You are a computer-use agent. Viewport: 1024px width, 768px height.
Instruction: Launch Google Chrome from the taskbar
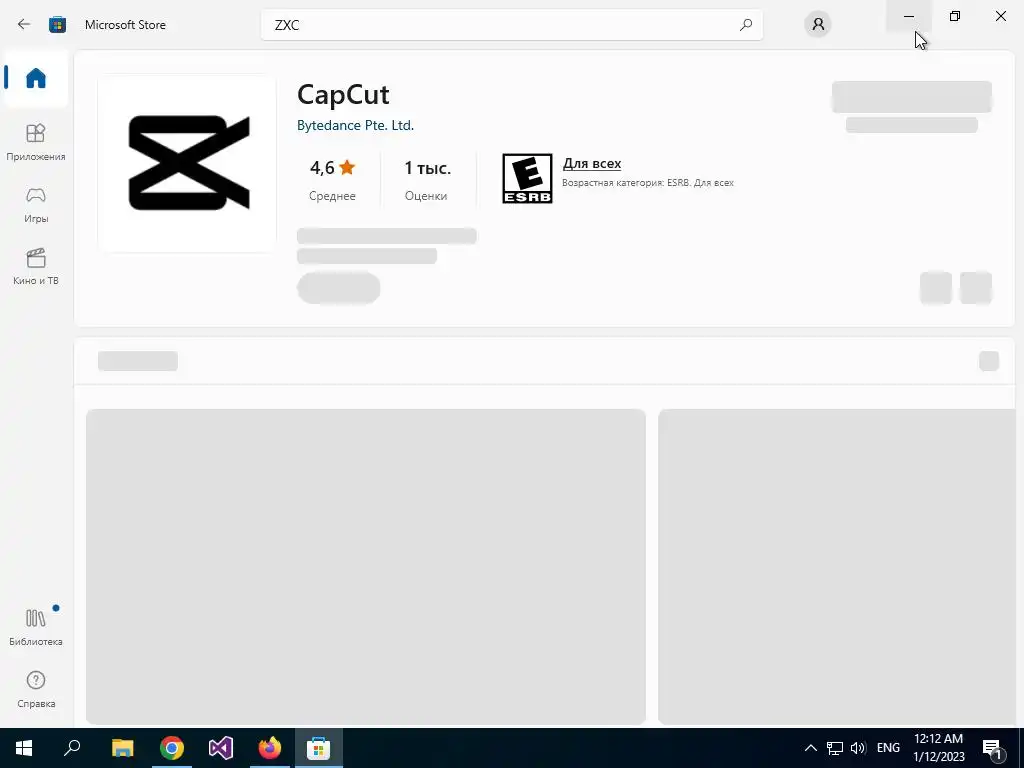point(172,748)
